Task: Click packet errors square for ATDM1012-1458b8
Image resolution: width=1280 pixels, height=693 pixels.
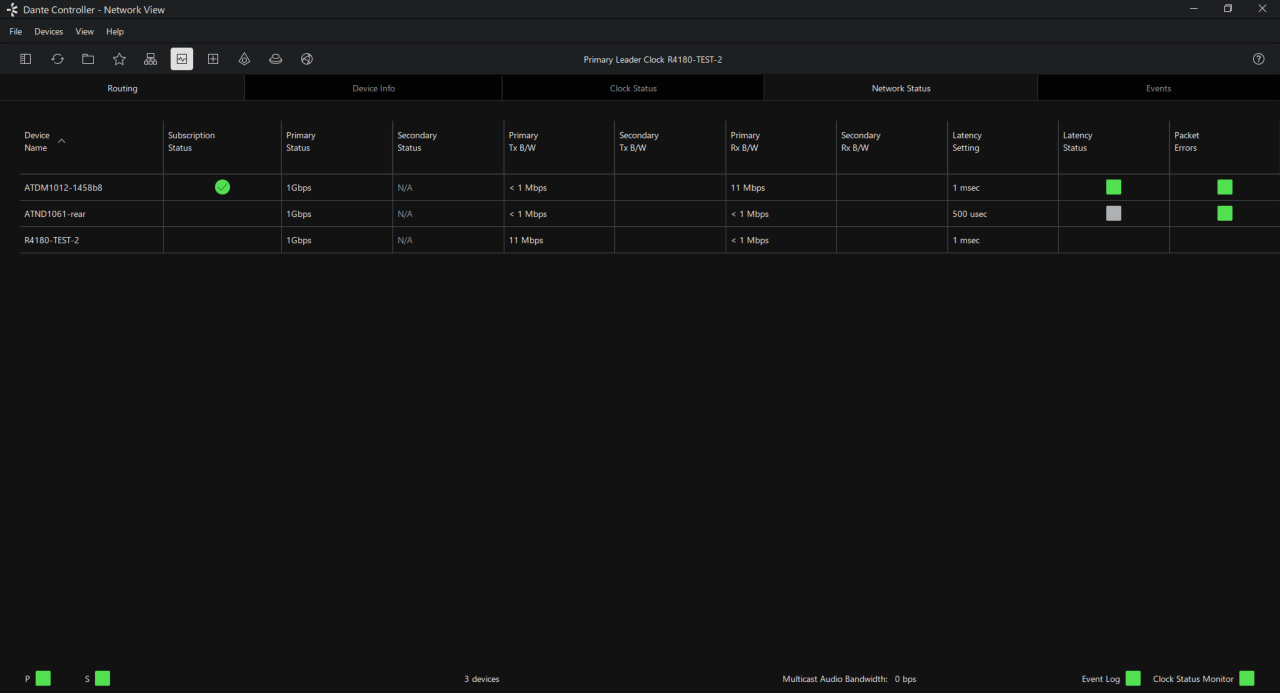Action: [x=1224, y=187]
